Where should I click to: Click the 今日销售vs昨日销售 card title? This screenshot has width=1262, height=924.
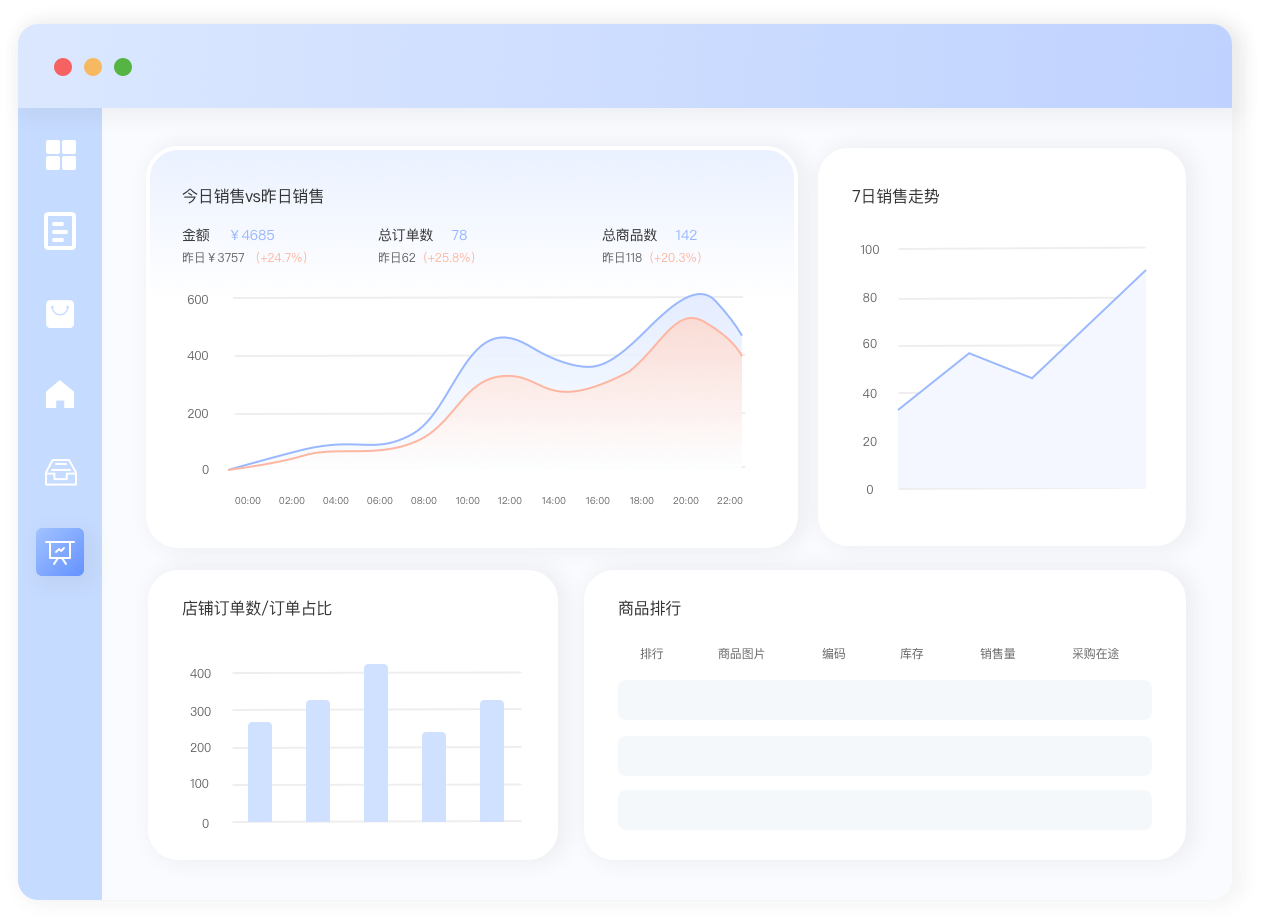pyautogui.click(x=253, y=196)
